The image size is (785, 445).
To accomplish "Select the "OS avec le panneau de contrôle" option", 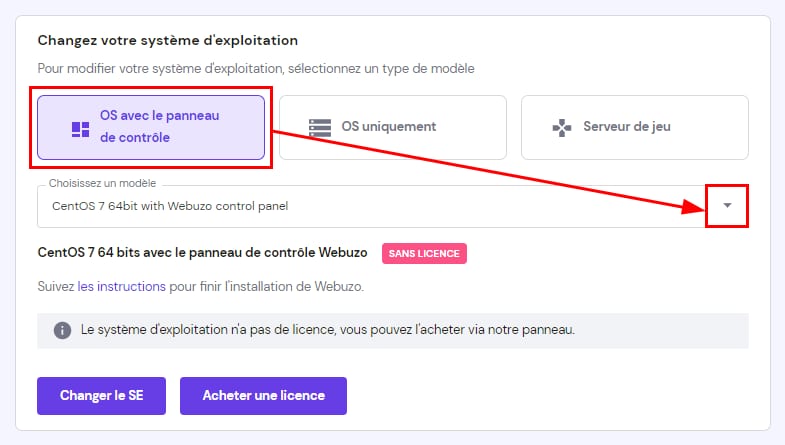I will tap(151, 127).
